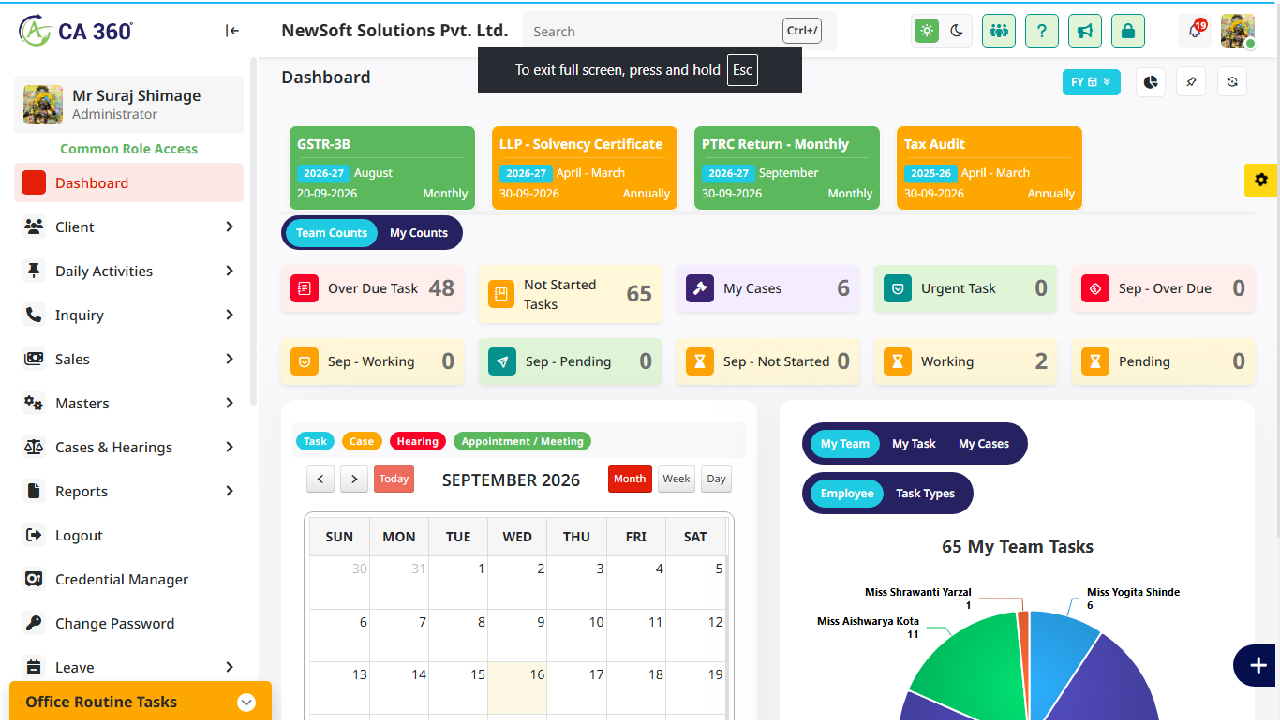Click the Masters gears icon

point(34,403)
